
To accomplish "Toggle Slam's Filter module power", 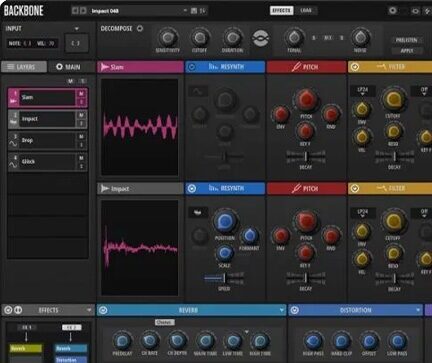I will coord(355,67).
